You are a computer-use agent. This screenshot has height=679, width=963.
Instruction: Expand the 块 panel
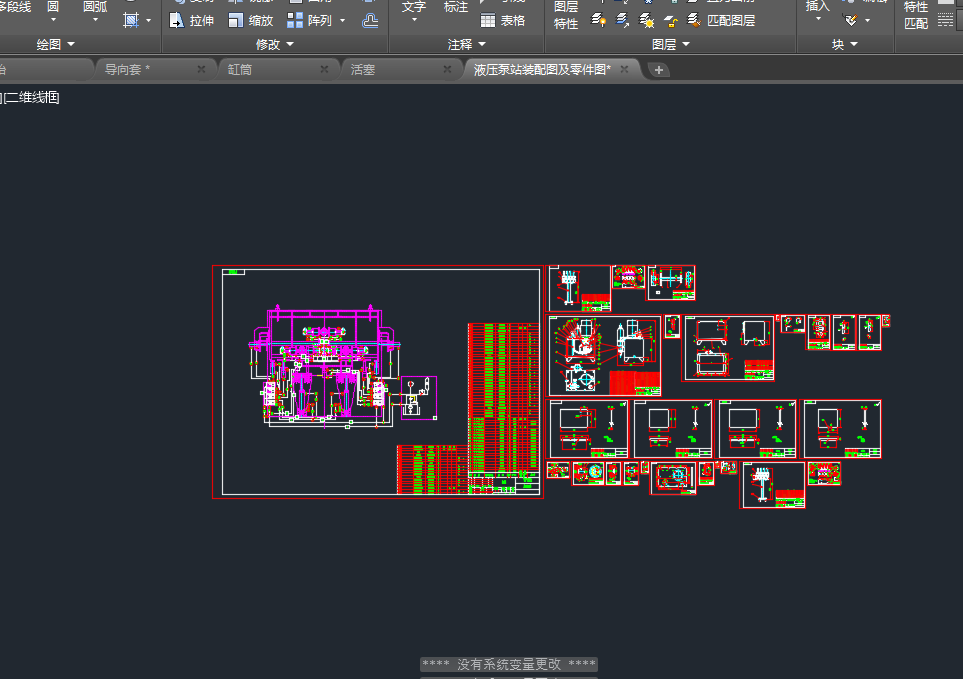(845, 44)
